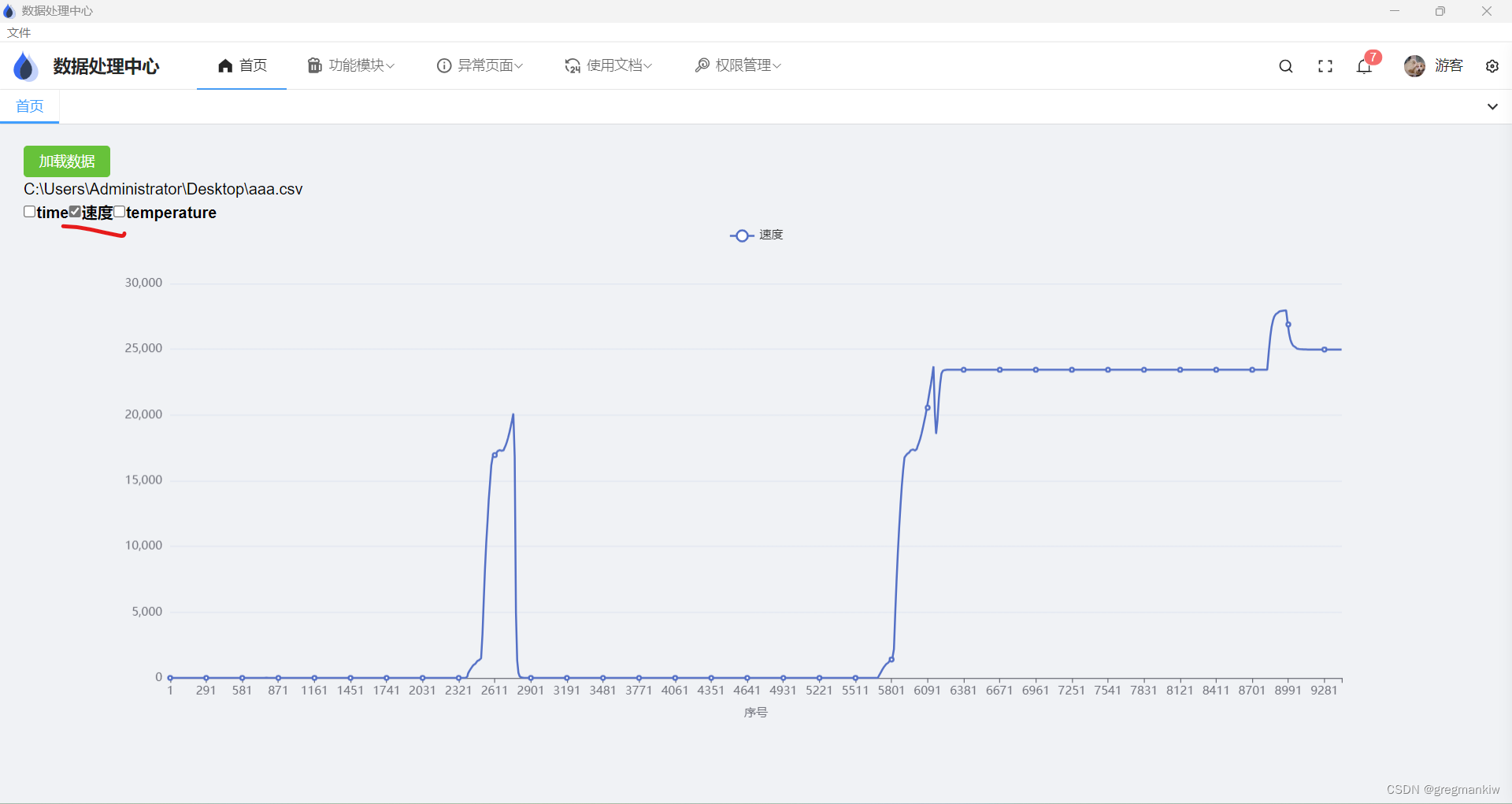Click x-axis label 9281

(x=1324, y=690)
